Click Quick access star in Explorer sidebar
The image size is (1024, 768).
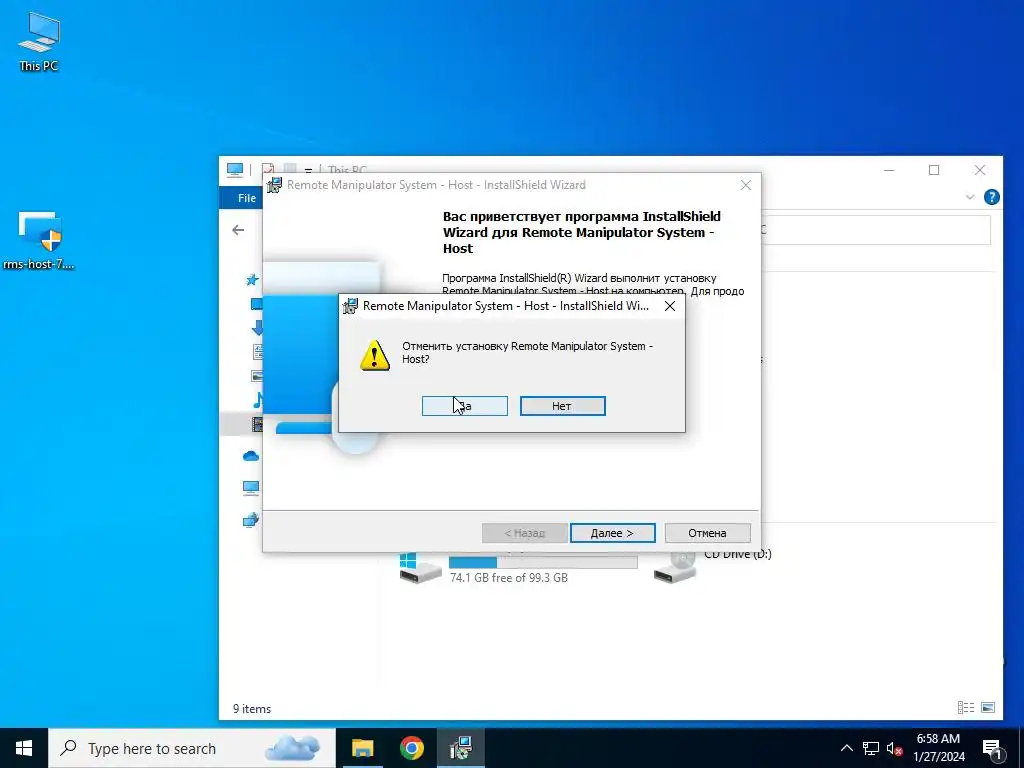point(252,280)
